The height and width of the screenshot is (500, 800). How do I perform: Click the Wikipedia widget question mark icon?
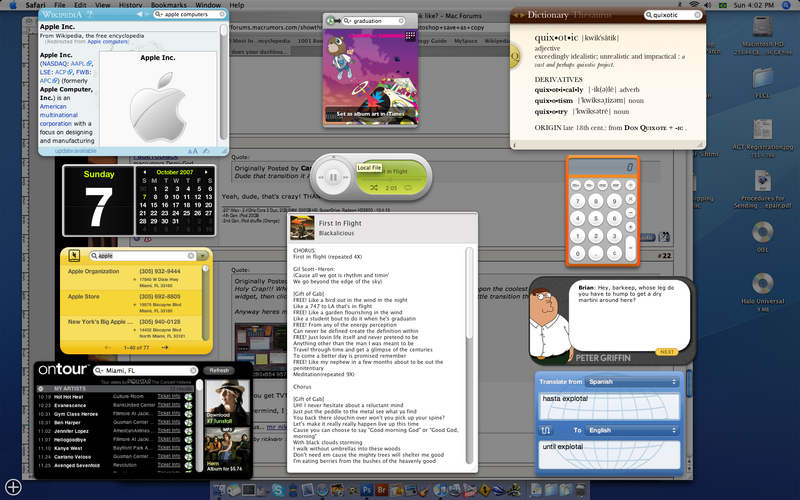[x=90, y=14]
